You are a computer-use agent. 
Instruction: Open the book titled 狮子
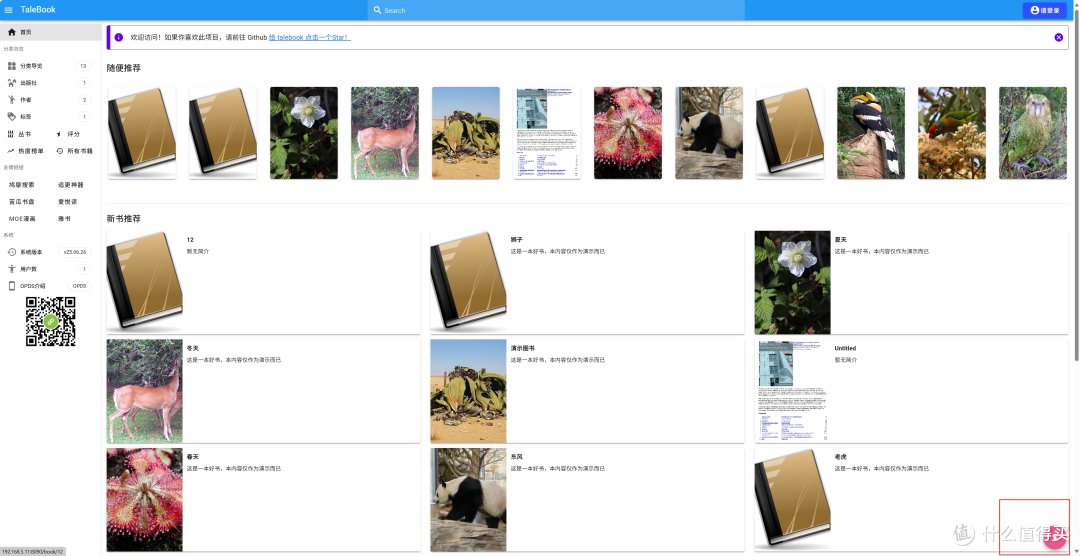[587, 282]
